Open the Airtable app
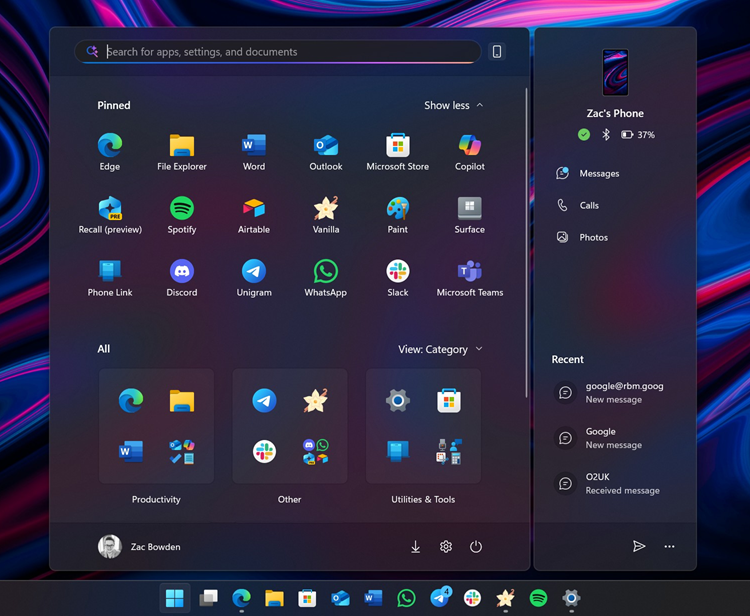Image resolution: width=750 pixels, height=616 pixels. click(254, 215)
